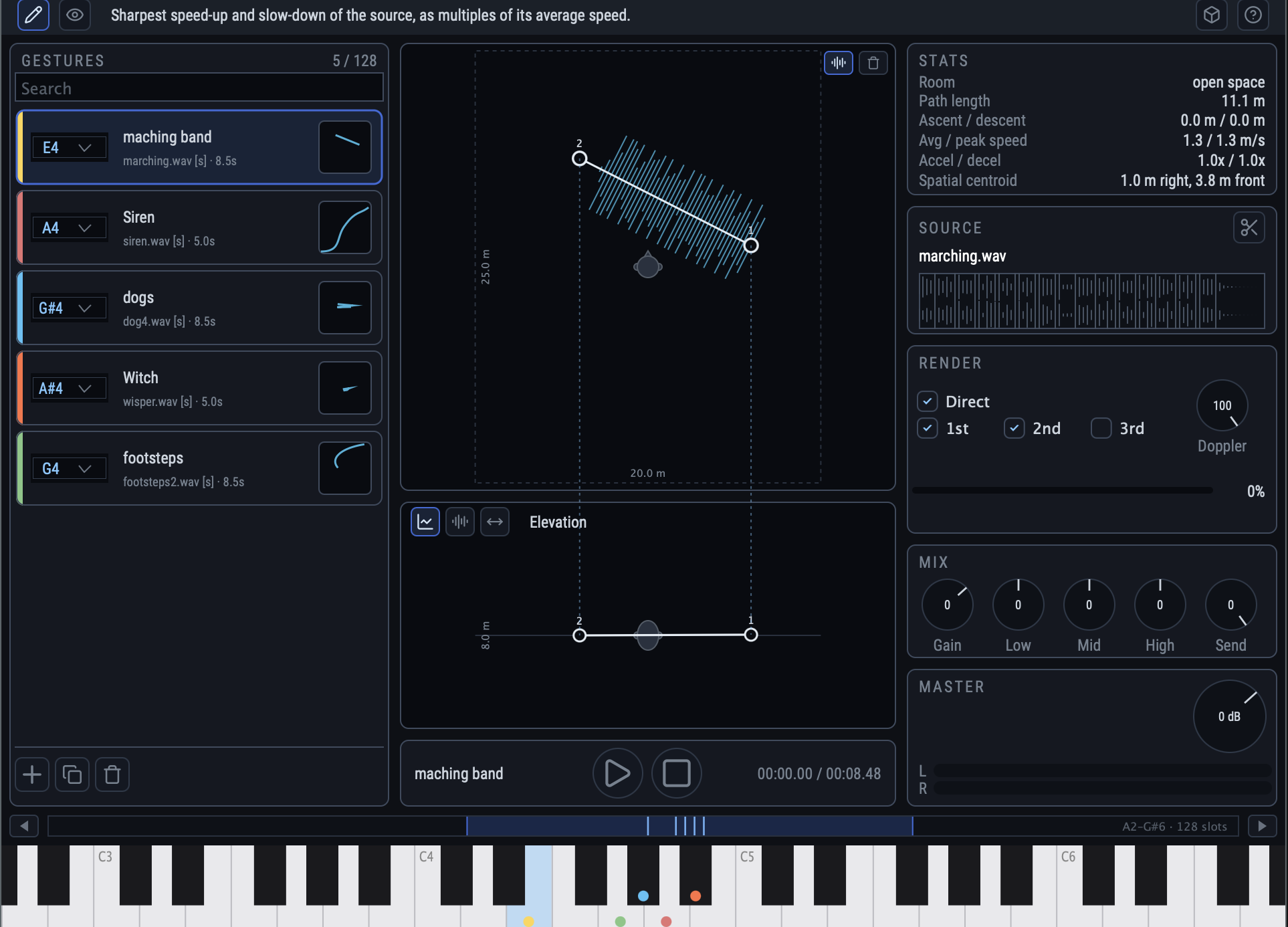The image size is (1288, 927).
Task: Delete path using trash icon in canvas
Action: click(x=873, y=63)
